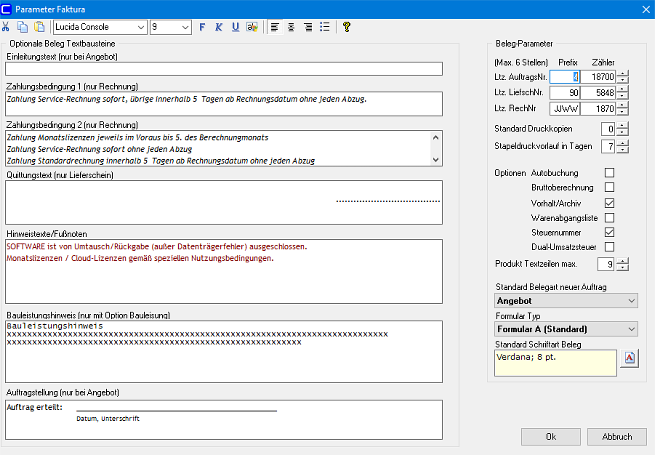Click the 'Bauleistungshinweis' text line
The width and height of the screenshot is (655, 455).
(x=55, y=326)
